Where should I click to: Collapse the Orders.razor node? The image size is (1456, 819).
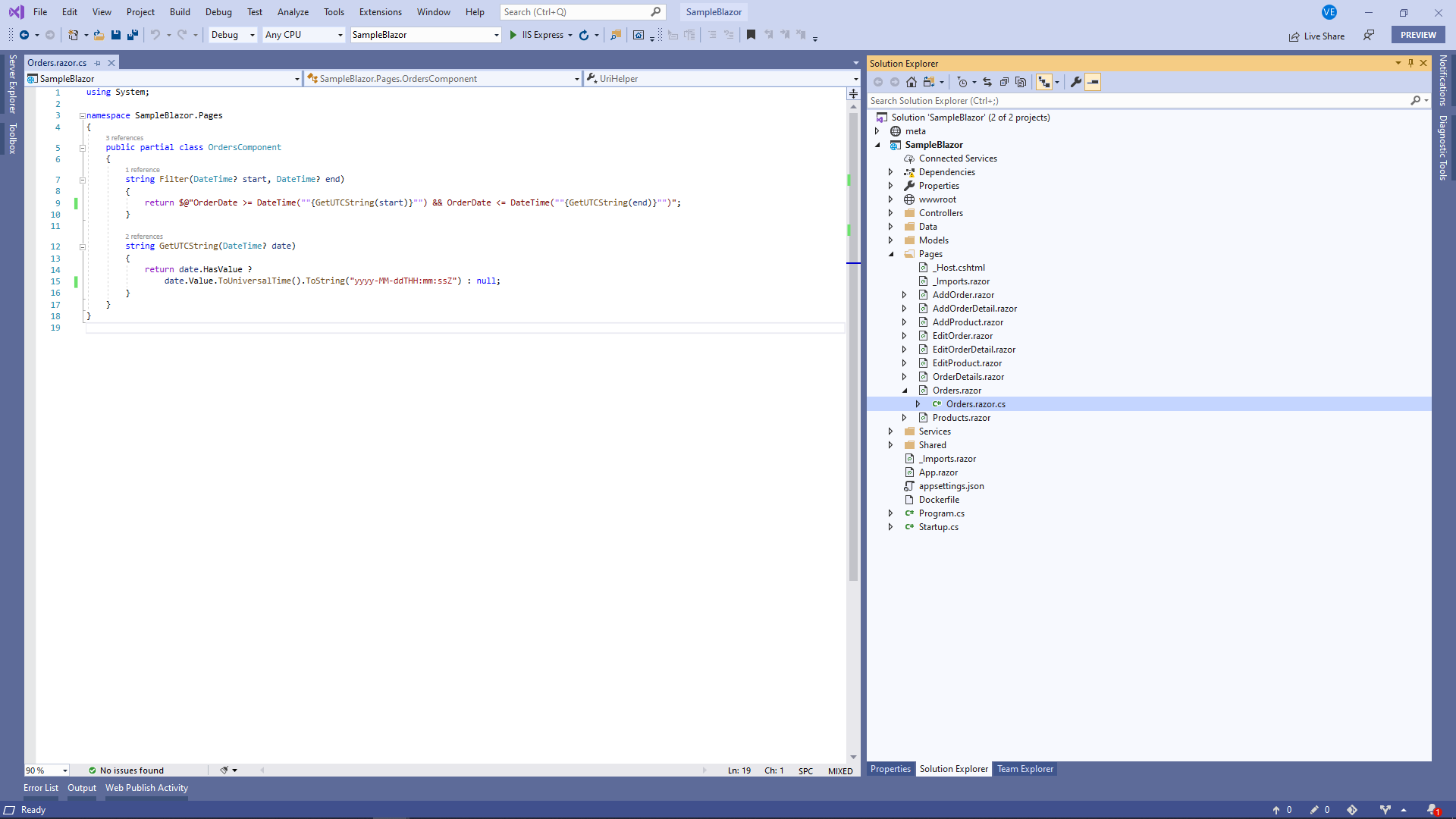pos(904,391)
